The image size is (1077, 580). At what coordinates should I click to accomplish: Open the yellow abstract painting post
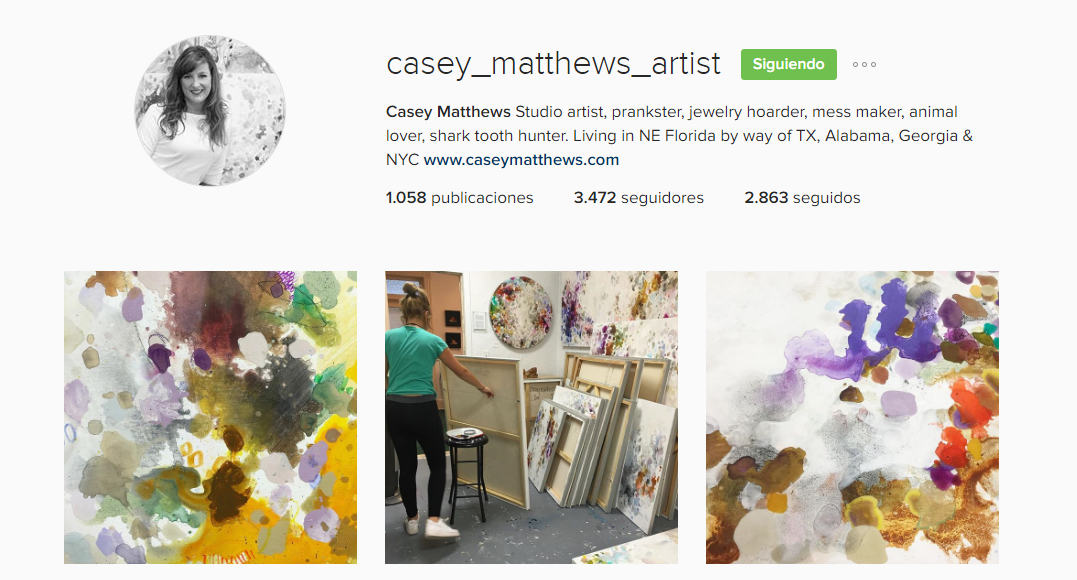[x=210, y=417]
